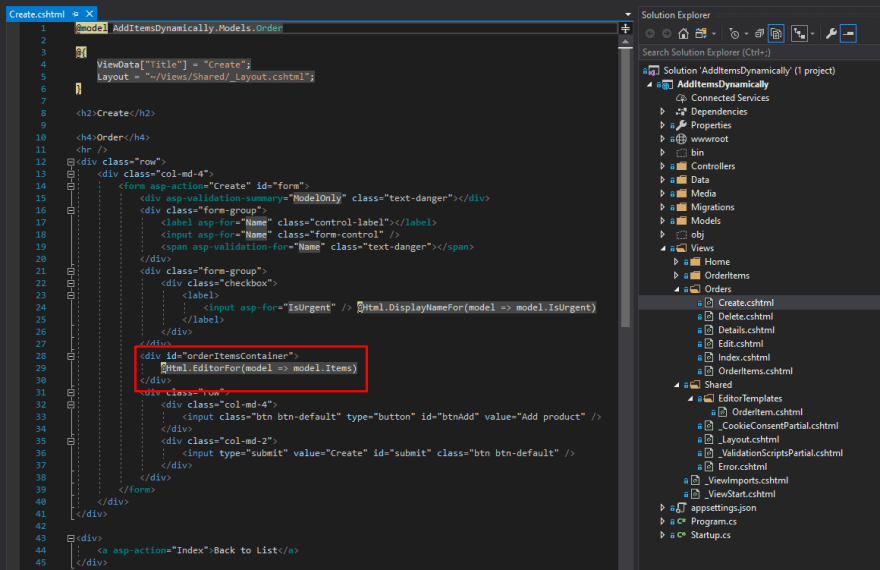
Task: Click the split editor icon above scrollbar
Action: pos(625,28)
